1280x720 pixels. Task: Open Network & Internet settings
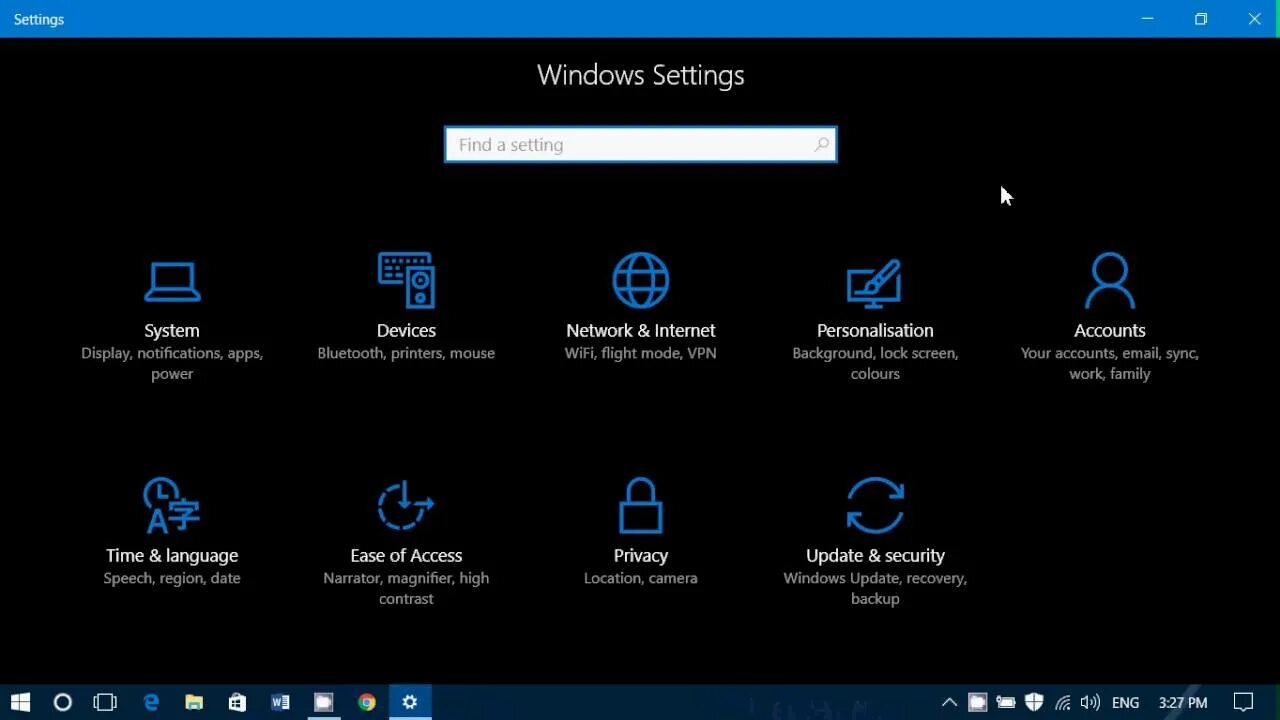(640, 308)
